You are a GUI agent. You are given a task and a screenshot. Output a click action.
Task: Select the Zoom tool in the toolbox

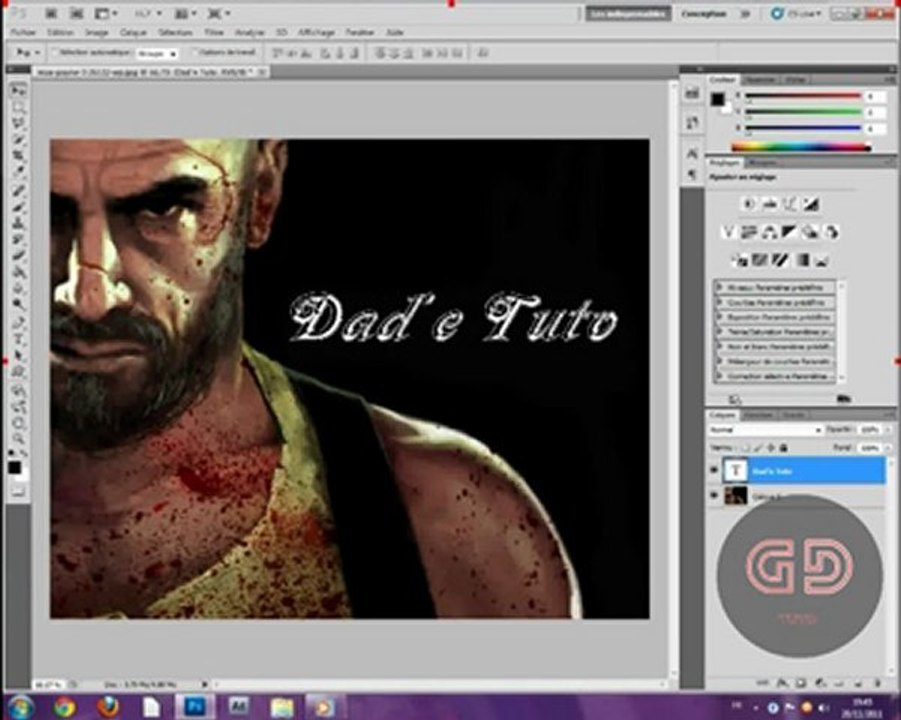18,440
